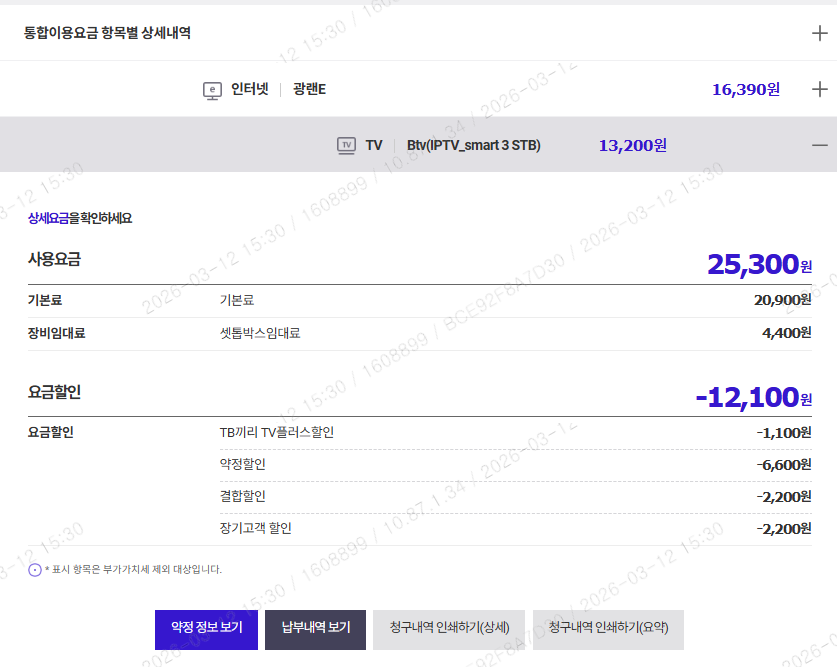Click the internet monitor icon beside 인터넷

(x=212, y=90)
